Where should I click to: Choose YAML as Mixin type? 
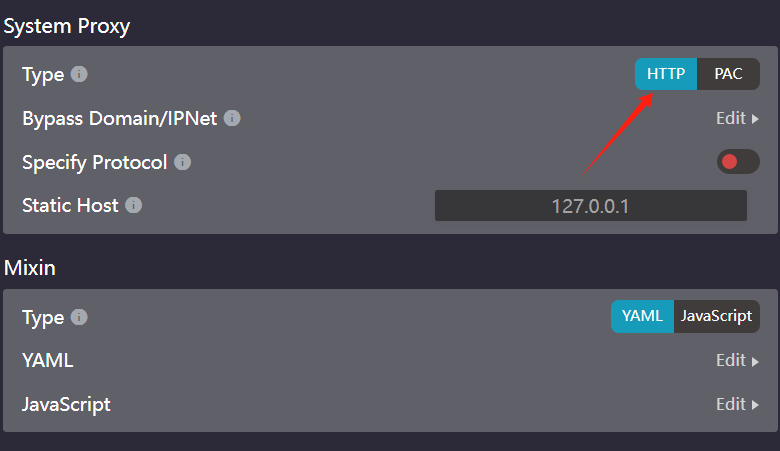pyautogui.click(x=642, y=316)
